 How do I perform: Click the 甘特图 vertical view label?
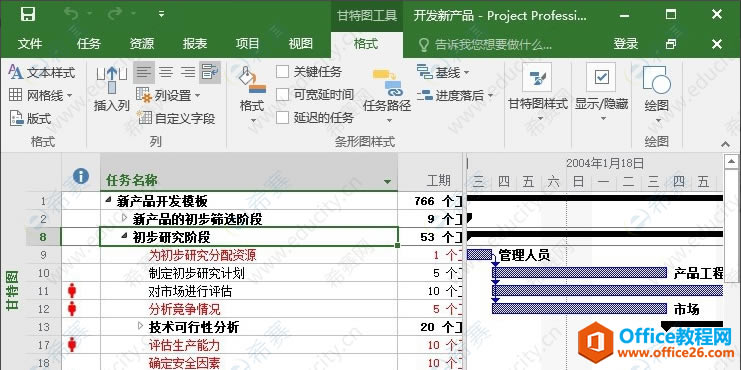(12, 290)
